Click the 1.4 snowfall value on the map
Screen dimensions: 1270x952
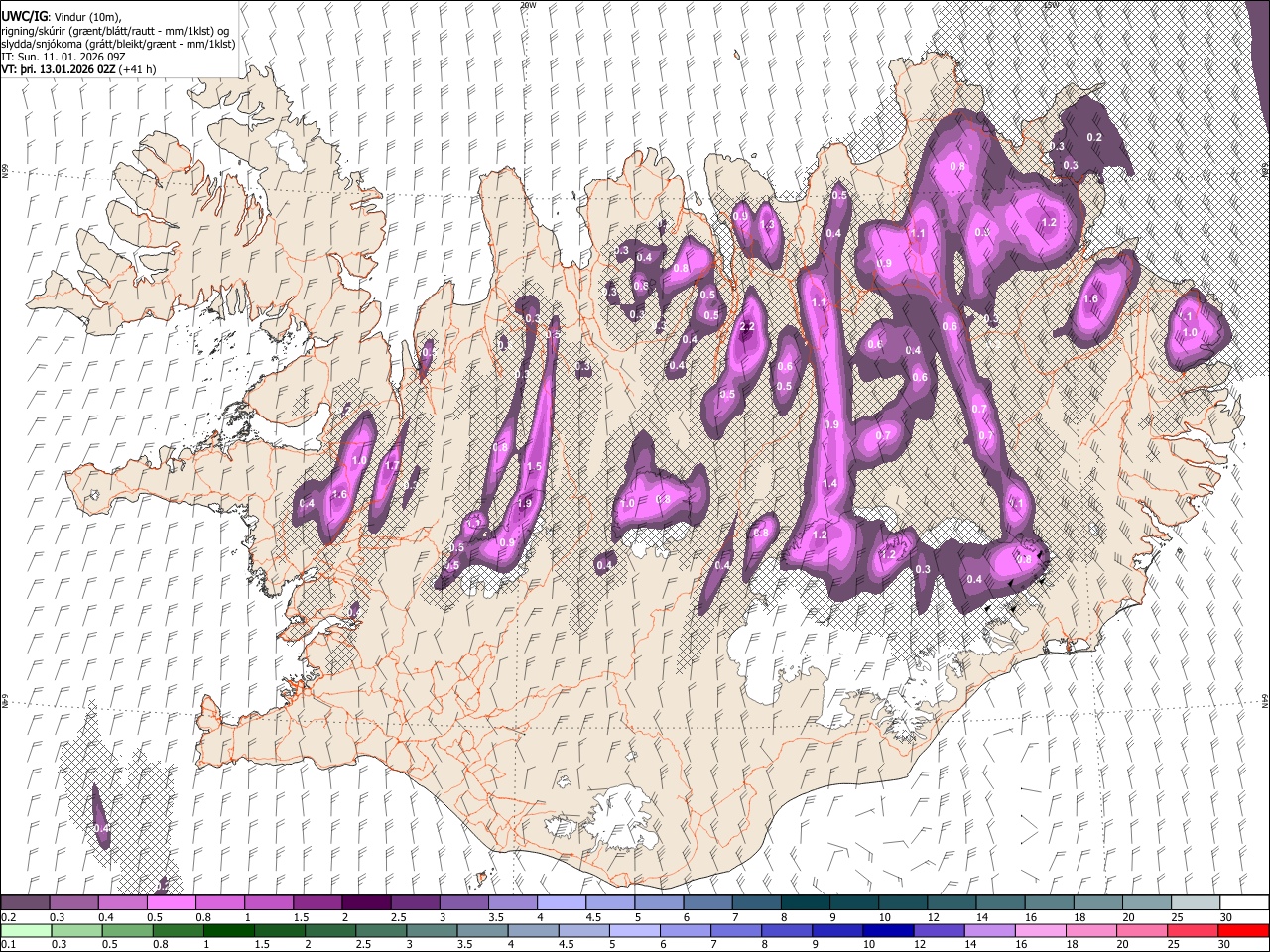coord(830,484)
